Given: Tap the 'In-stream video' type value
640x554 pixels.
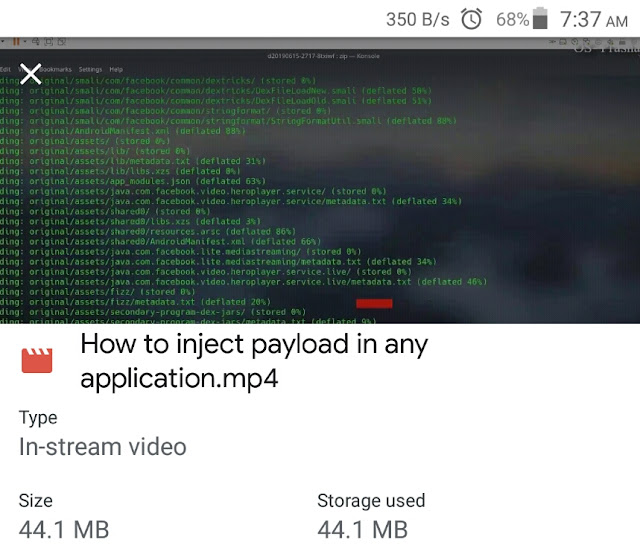Looking at the screenshot, I should click(102, 447).
